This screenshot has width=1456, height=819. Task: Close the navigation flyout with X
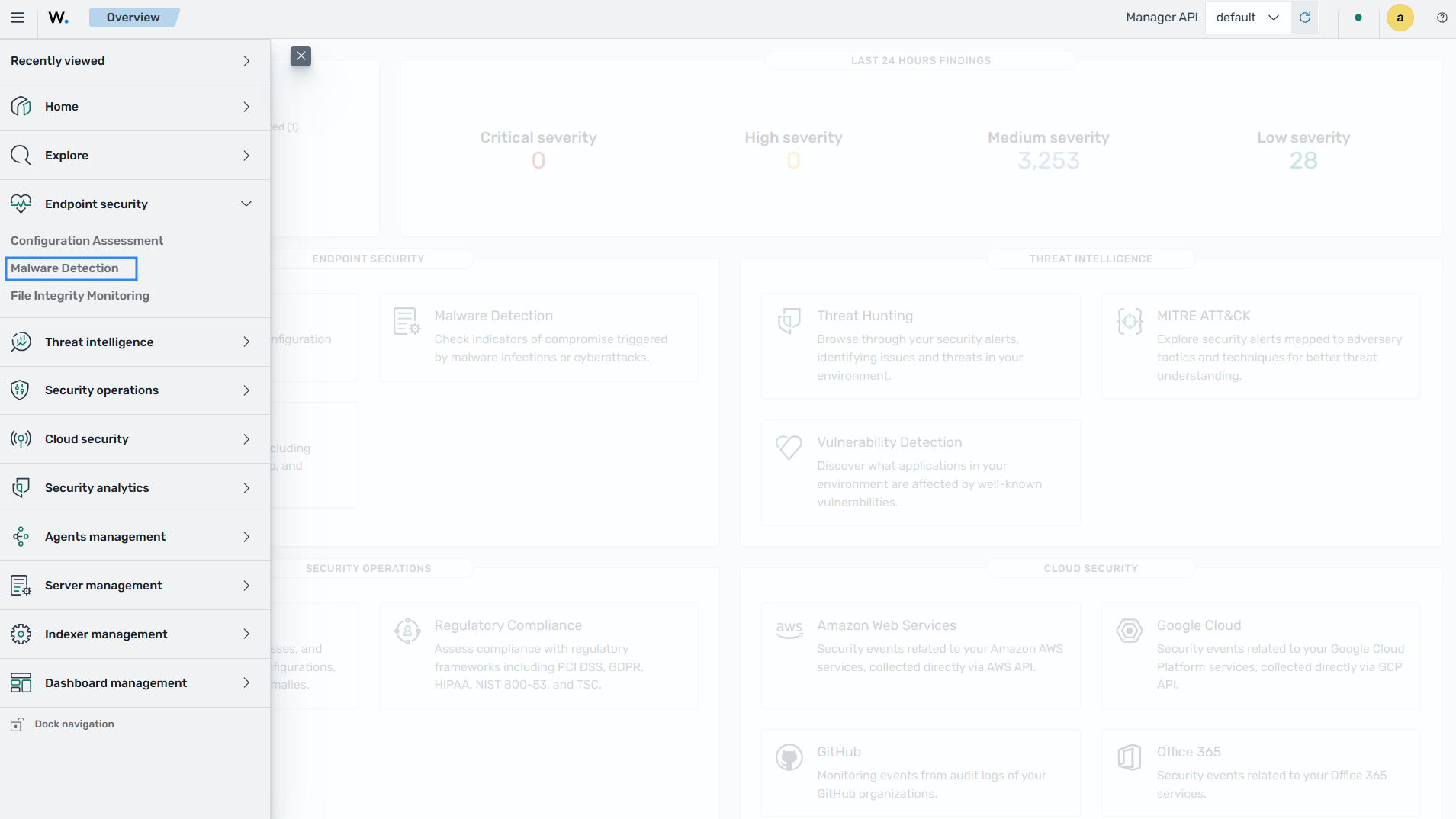click(x=301, y=56)
